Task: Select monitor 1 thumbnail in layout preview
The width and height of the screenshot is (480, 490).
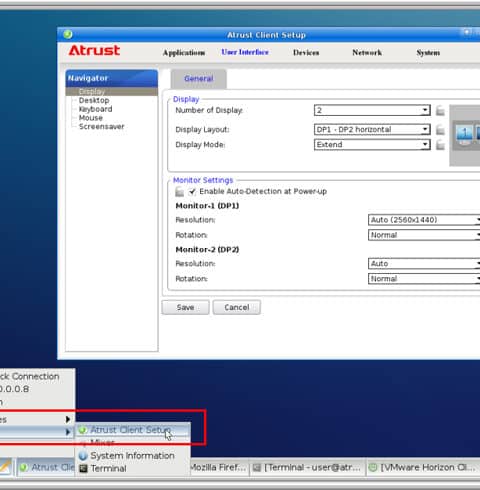Action: coord(465,134)
